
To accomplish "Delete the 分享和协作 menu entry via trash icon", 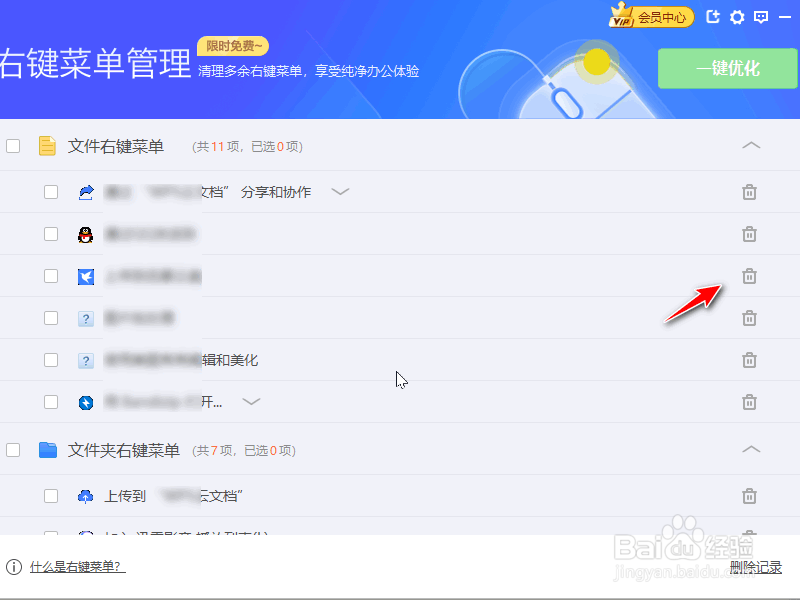I will pos(749,192).
